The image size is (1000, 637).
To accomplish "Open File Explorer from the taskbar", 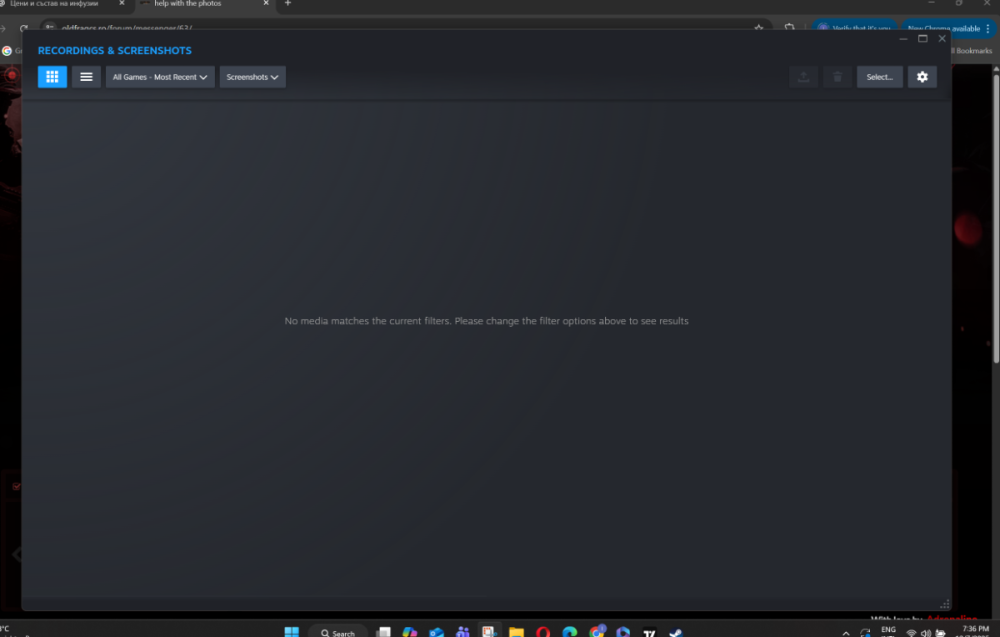I will pyautogui.click(x=516, y=632).
